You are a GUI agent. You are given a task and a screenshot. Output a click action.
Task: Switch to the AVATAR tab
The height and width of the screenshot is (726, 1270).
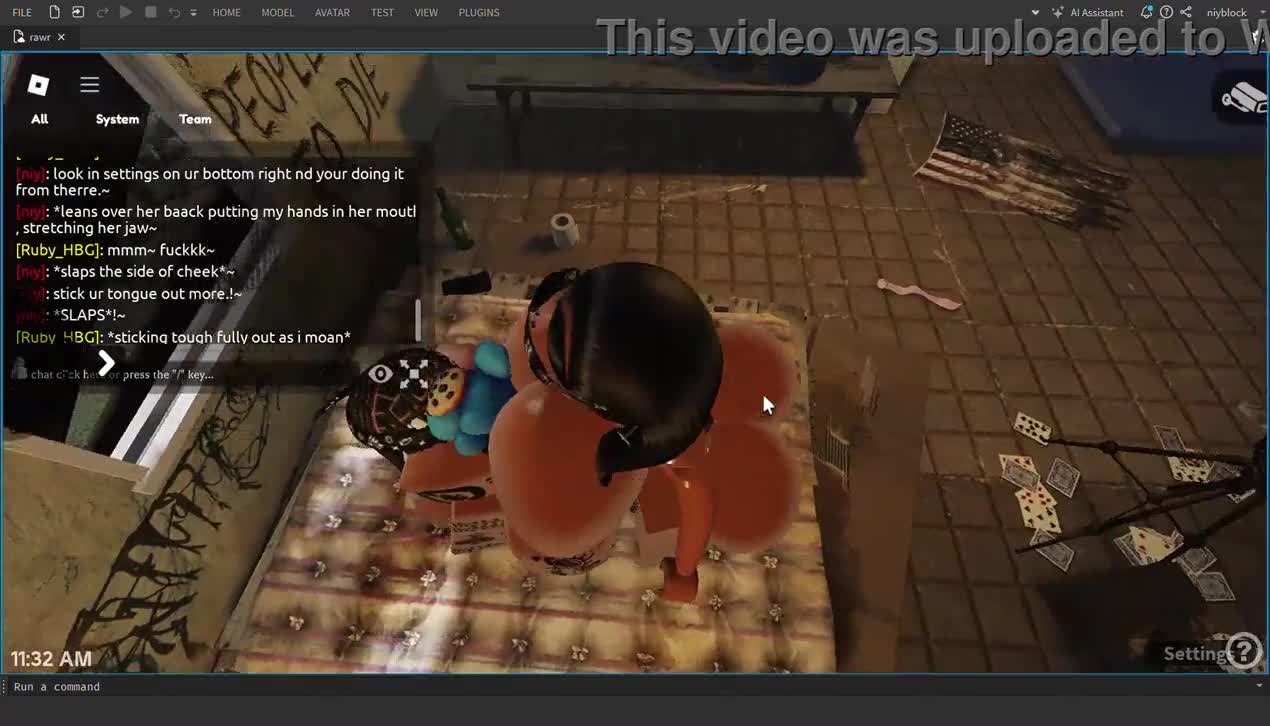pos(332,12)
